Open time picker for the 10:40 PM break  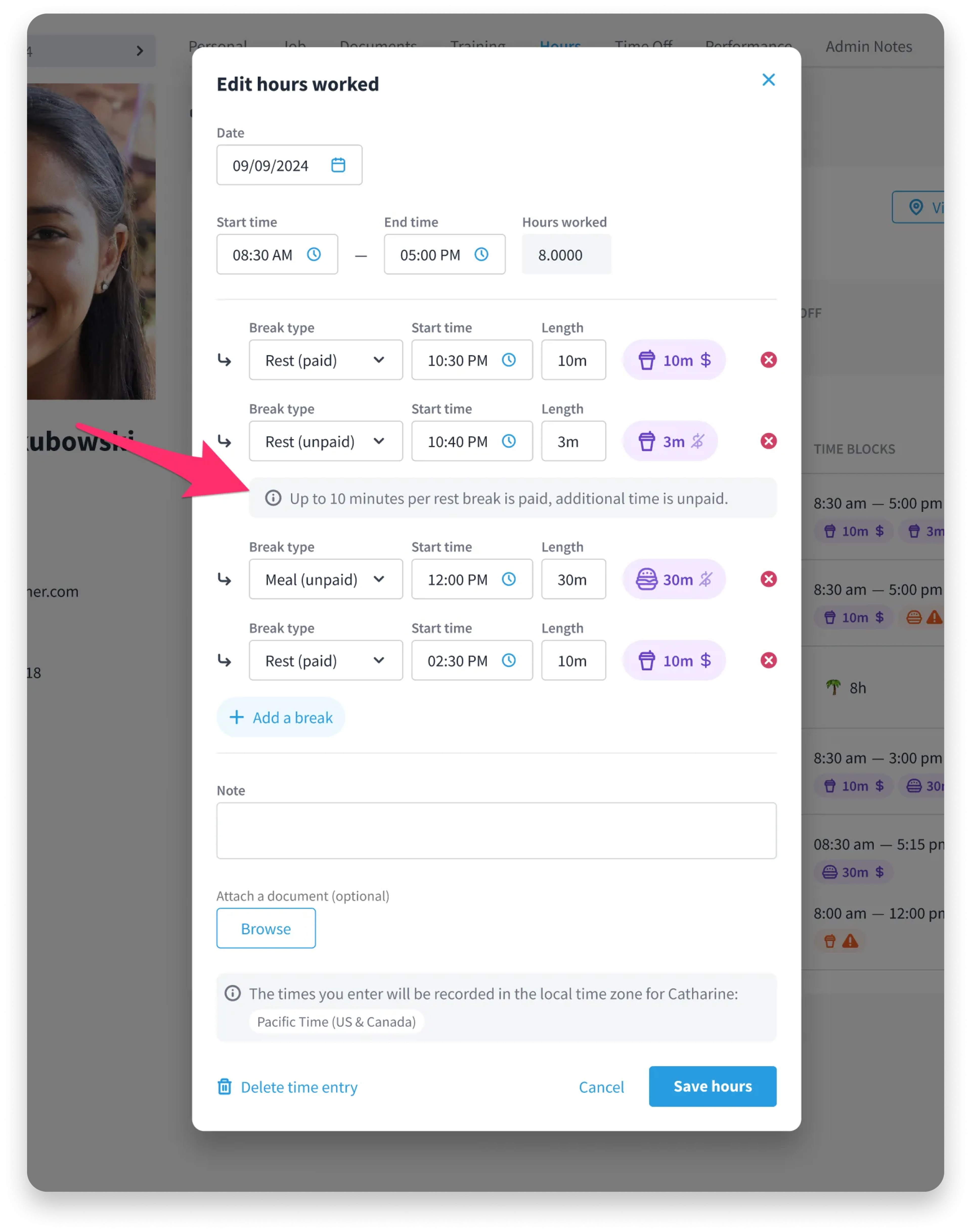point(509,441)
